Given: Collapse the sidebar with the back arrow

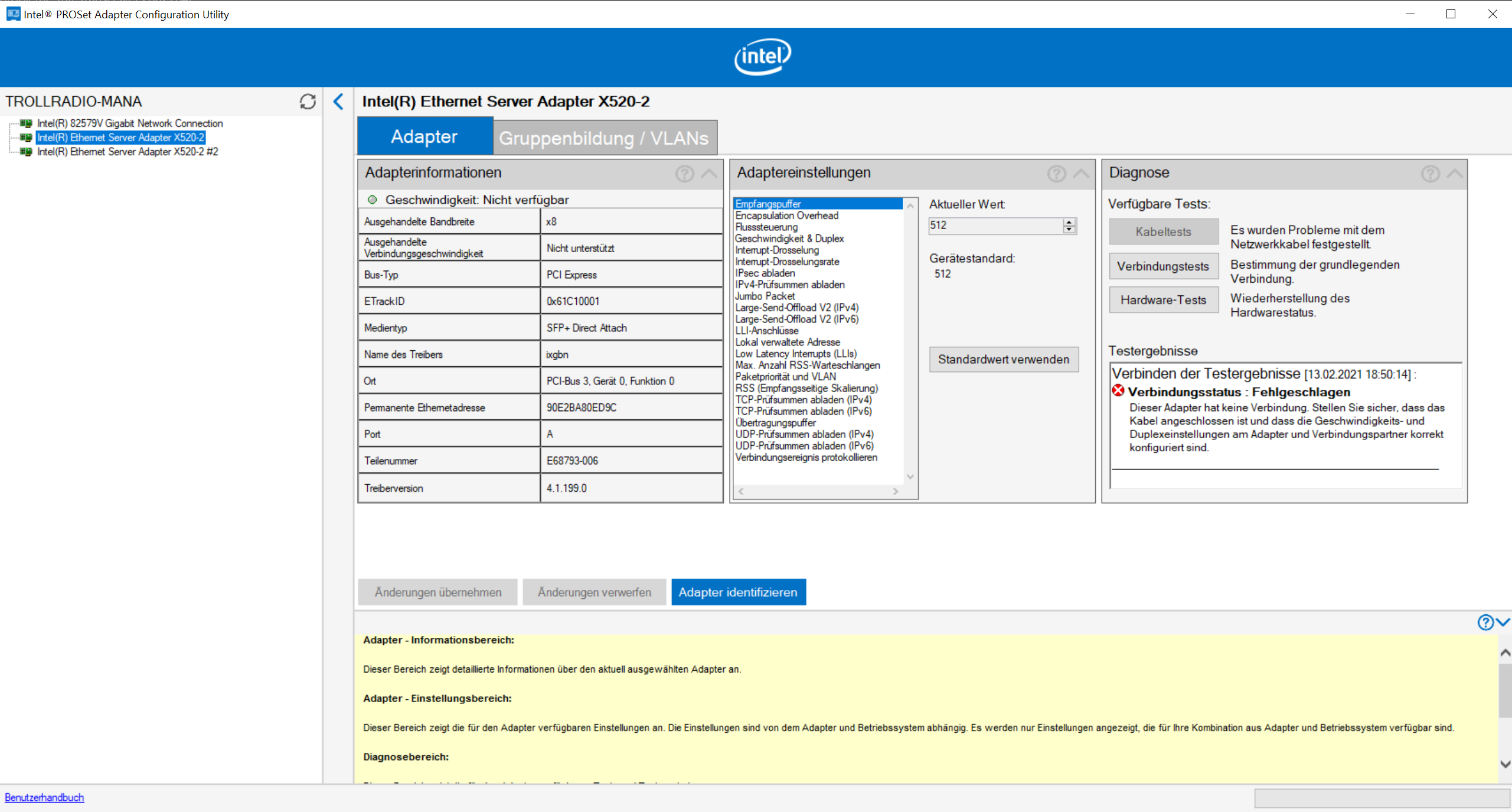Looking at the screenshot, I should click(338, 102).
